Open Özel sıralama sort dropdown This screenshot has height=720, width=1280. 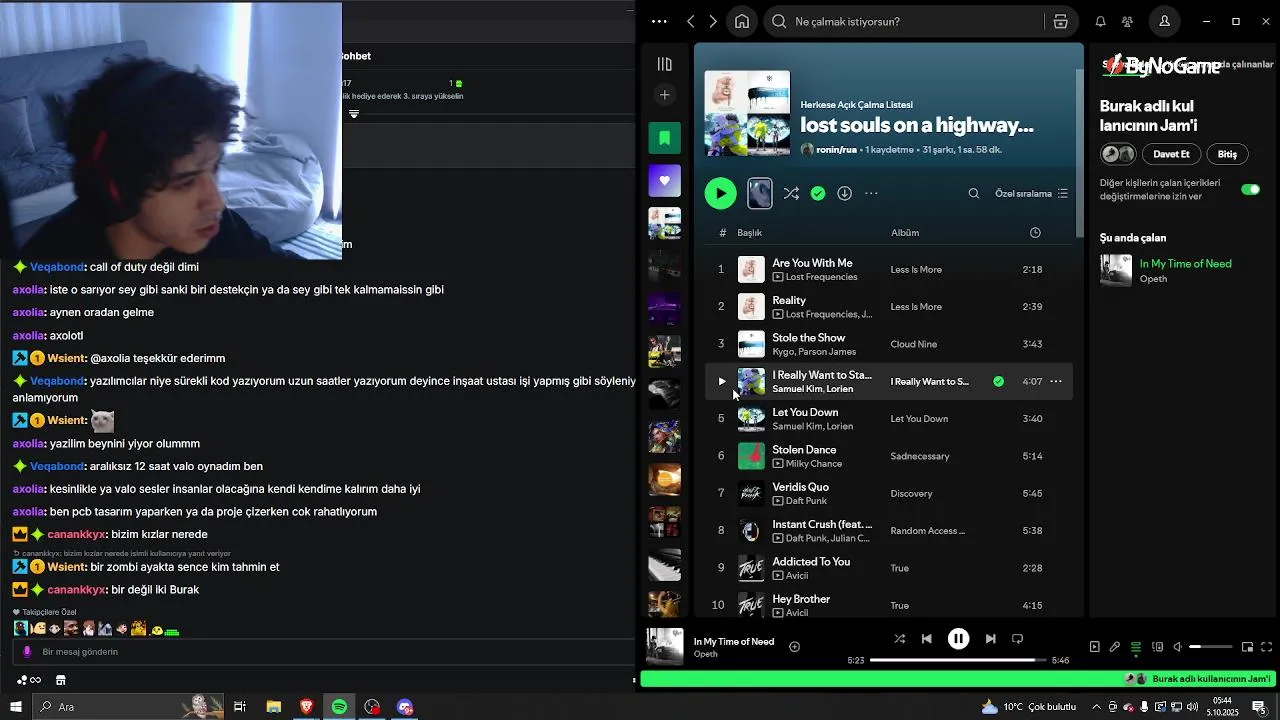(1031, 193)
